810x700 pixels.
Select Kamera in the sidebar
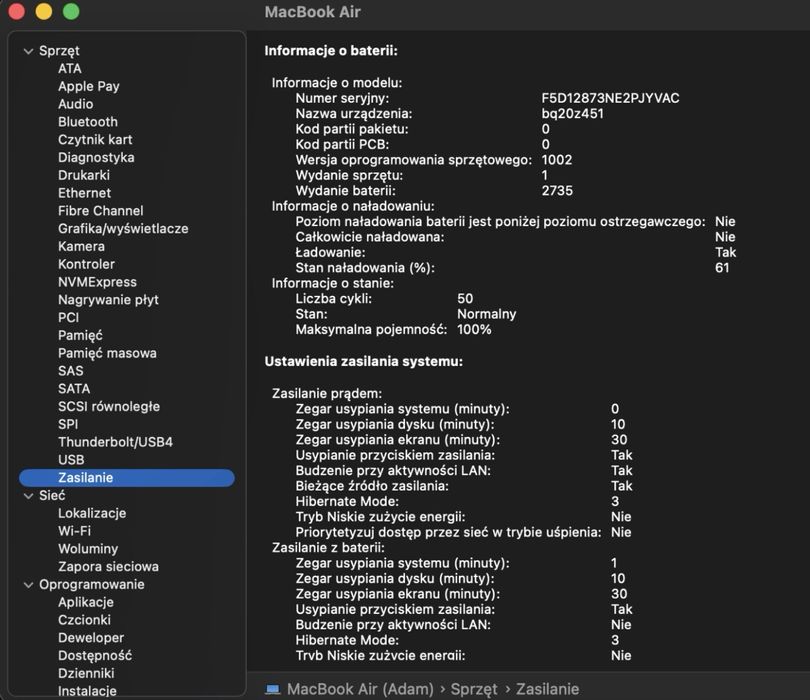[81, 246]
